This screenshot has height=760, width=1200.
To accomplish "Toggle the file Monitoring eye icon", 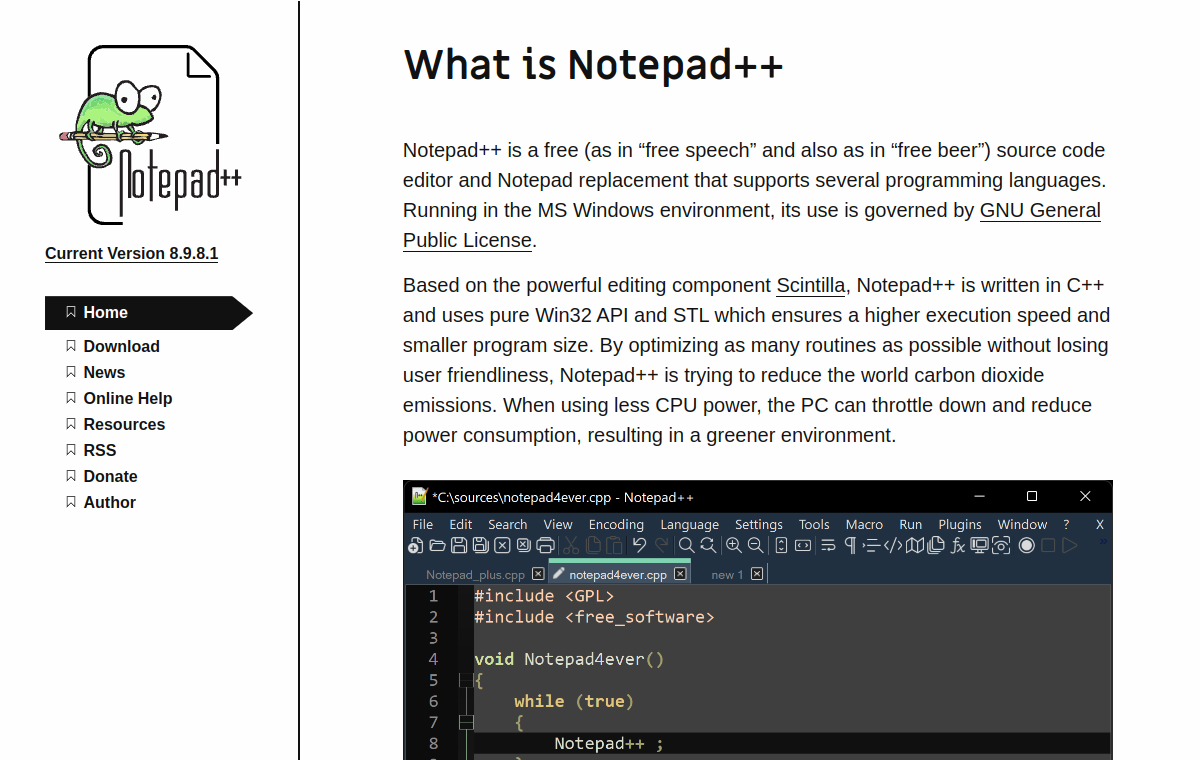I will point(1001,545).
